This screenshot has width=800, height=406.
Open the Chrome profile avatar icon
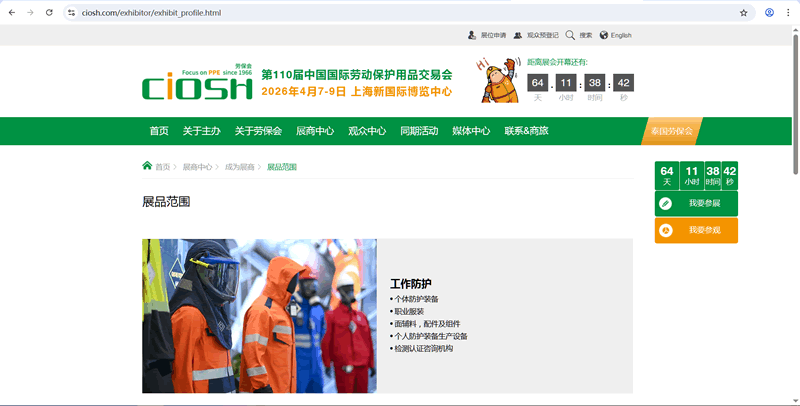(x=769, y=13)
